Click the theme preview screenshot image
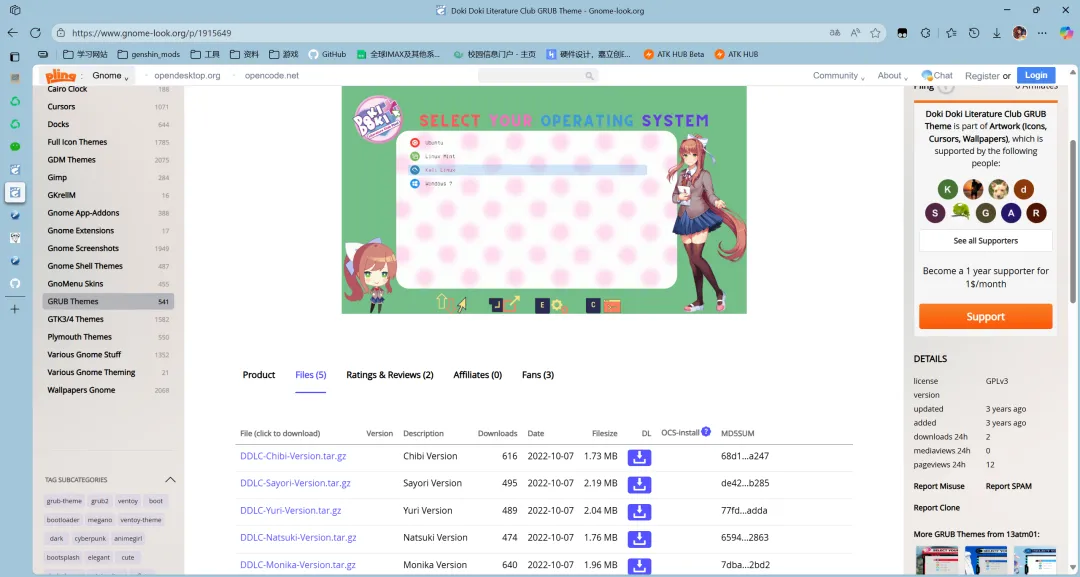 pos(544,200)
